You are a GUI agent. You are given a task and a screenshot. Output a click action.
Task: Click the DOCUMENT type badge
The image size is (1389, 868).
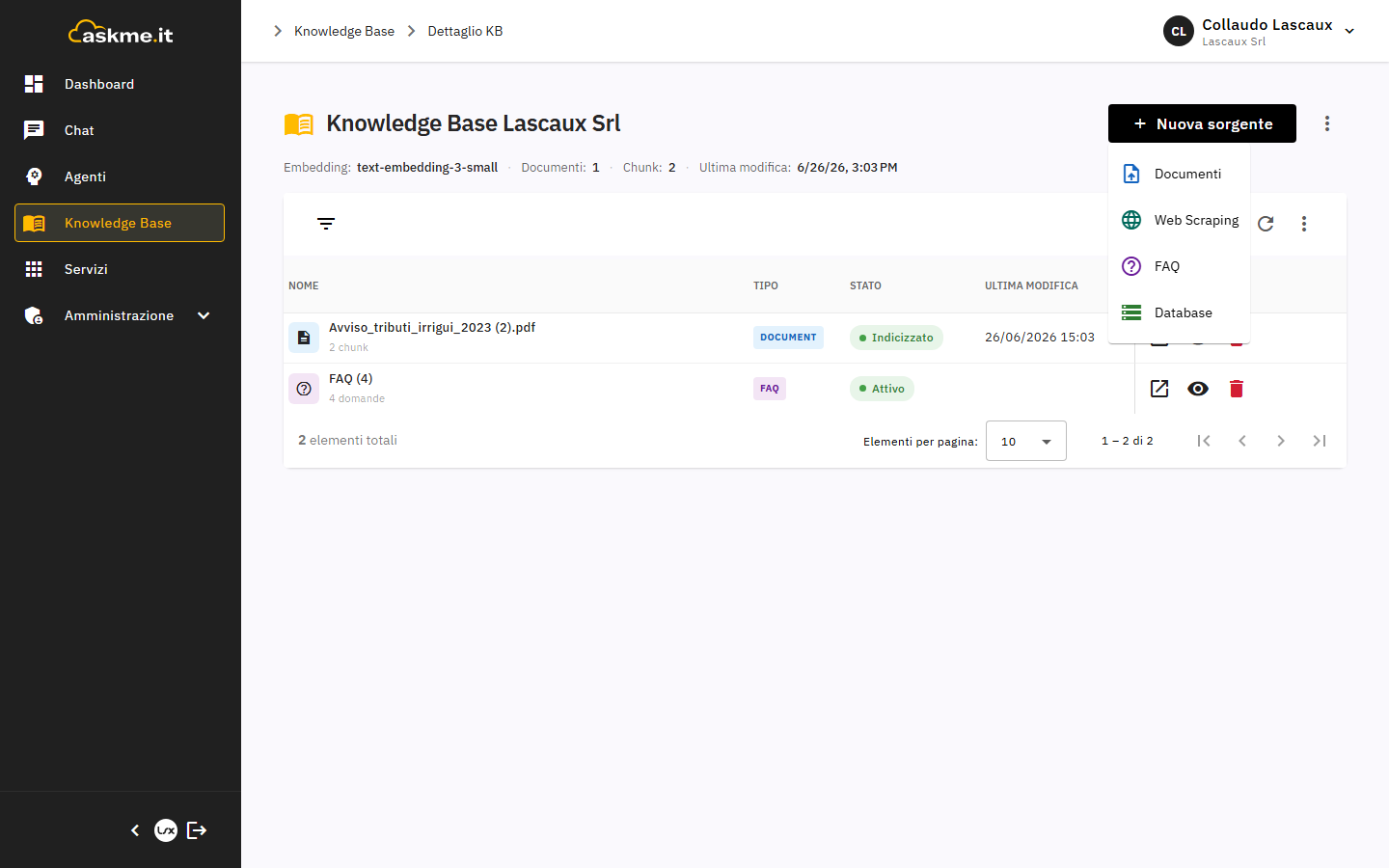[x=788, y=338]
